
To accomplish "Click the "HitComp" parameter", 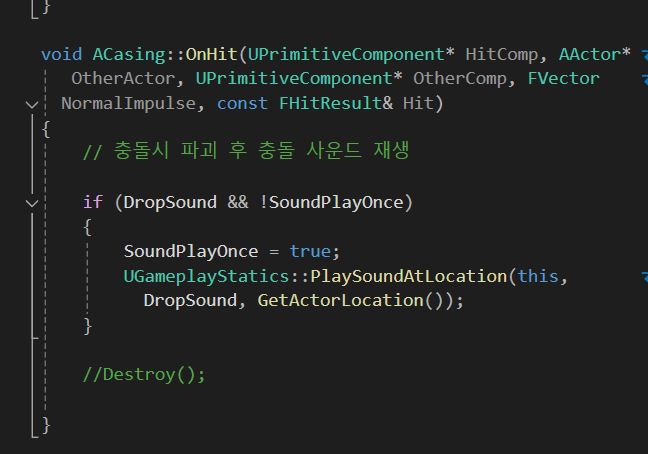I will pyautogui.click(x=502, y=55).
